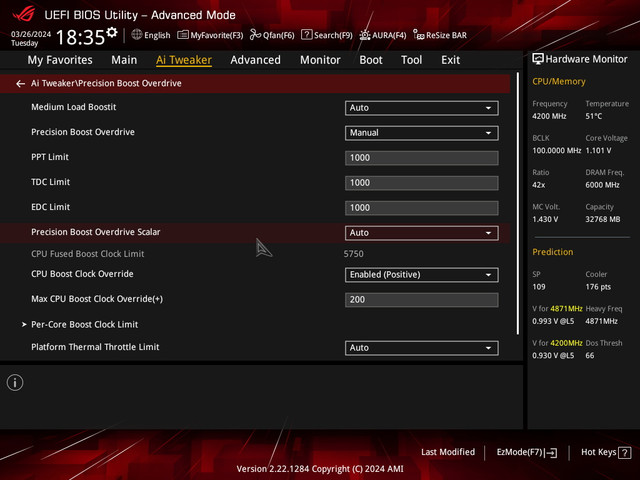This screenshot has height=480, width=640.
Task: Click the ROG logo icon
Action: [24, 15]
